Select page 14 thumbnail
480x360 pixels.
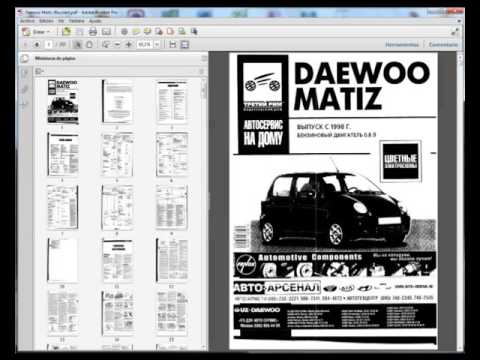(117, 313)
